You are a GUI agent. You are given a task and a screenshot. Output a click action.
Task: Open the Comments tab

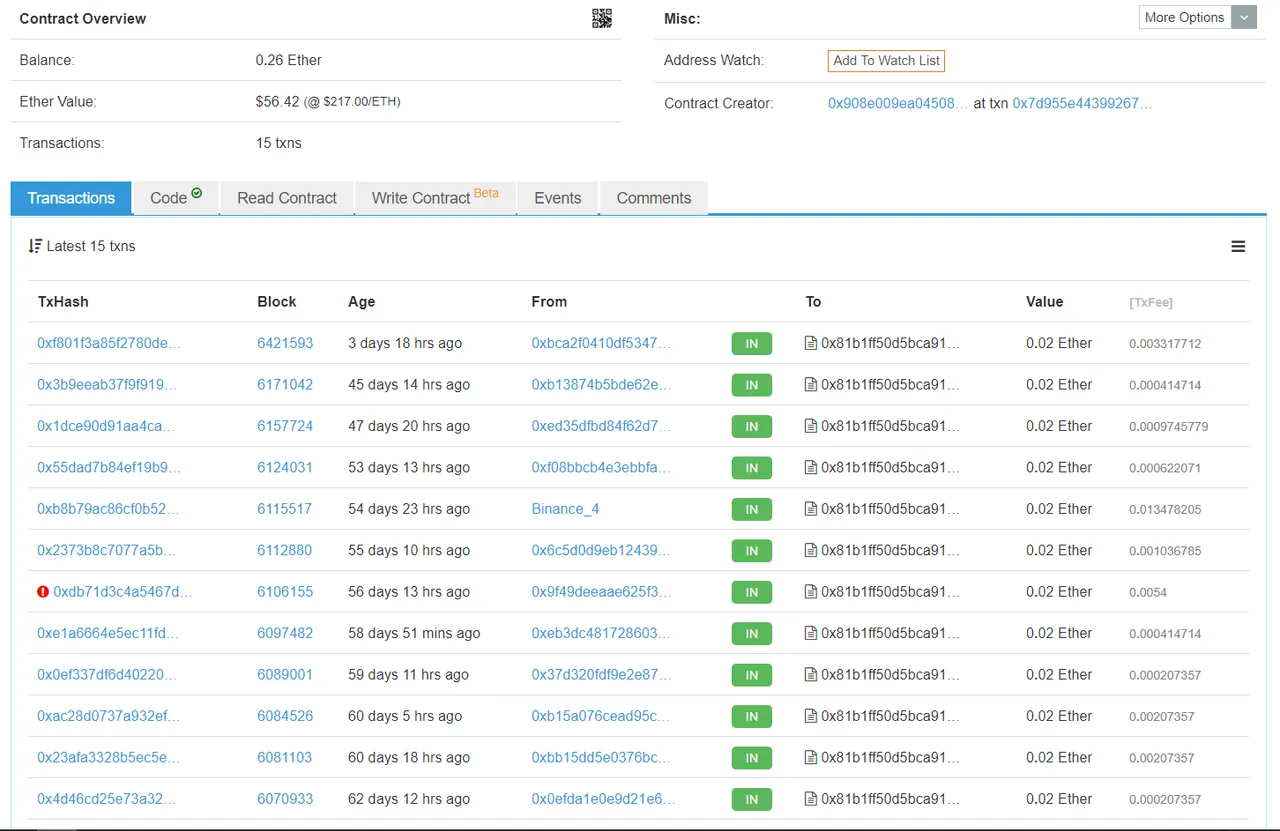[654, 198]
